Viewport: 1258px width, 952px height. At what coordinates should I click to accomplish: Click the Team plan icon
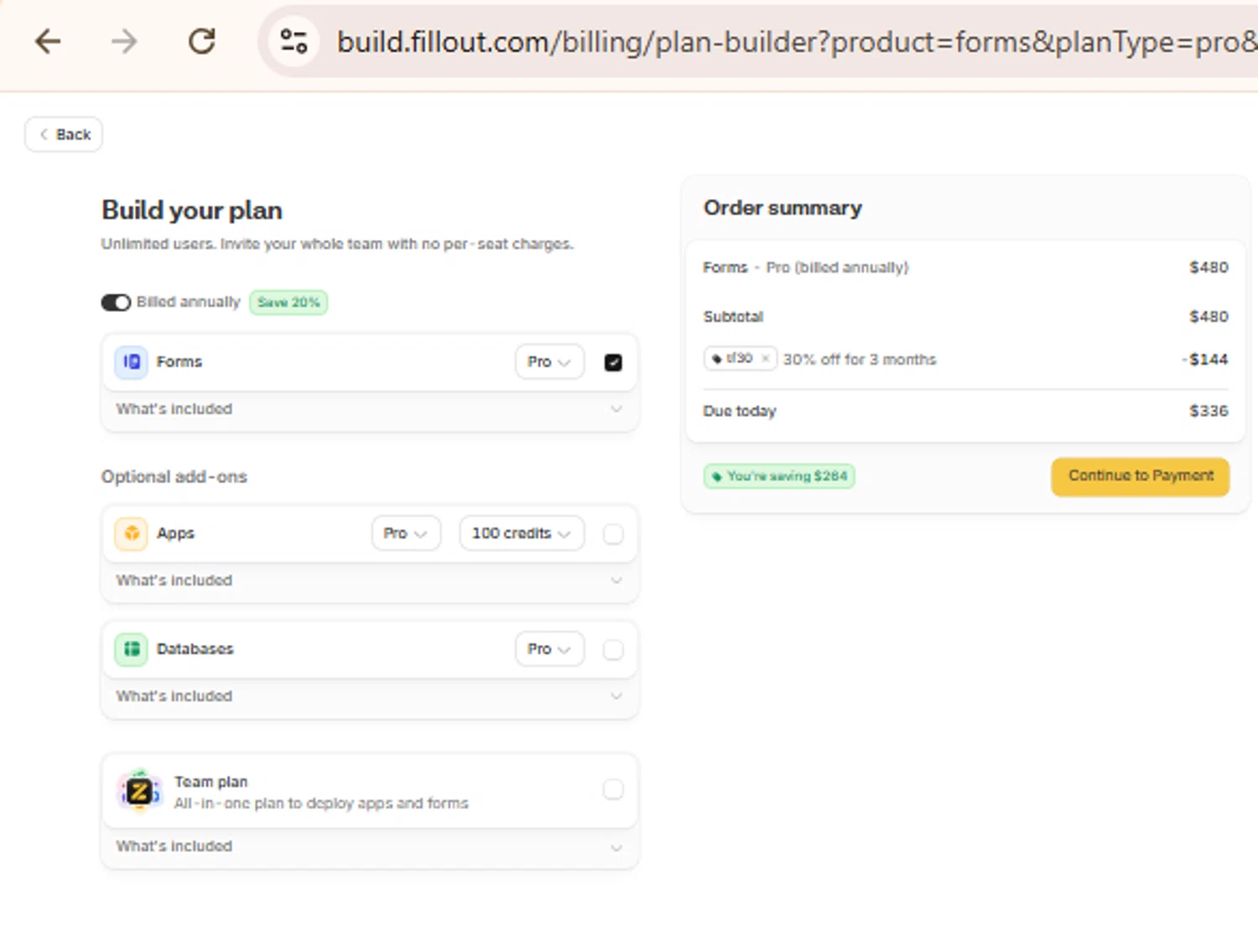[x=139, y=791]
